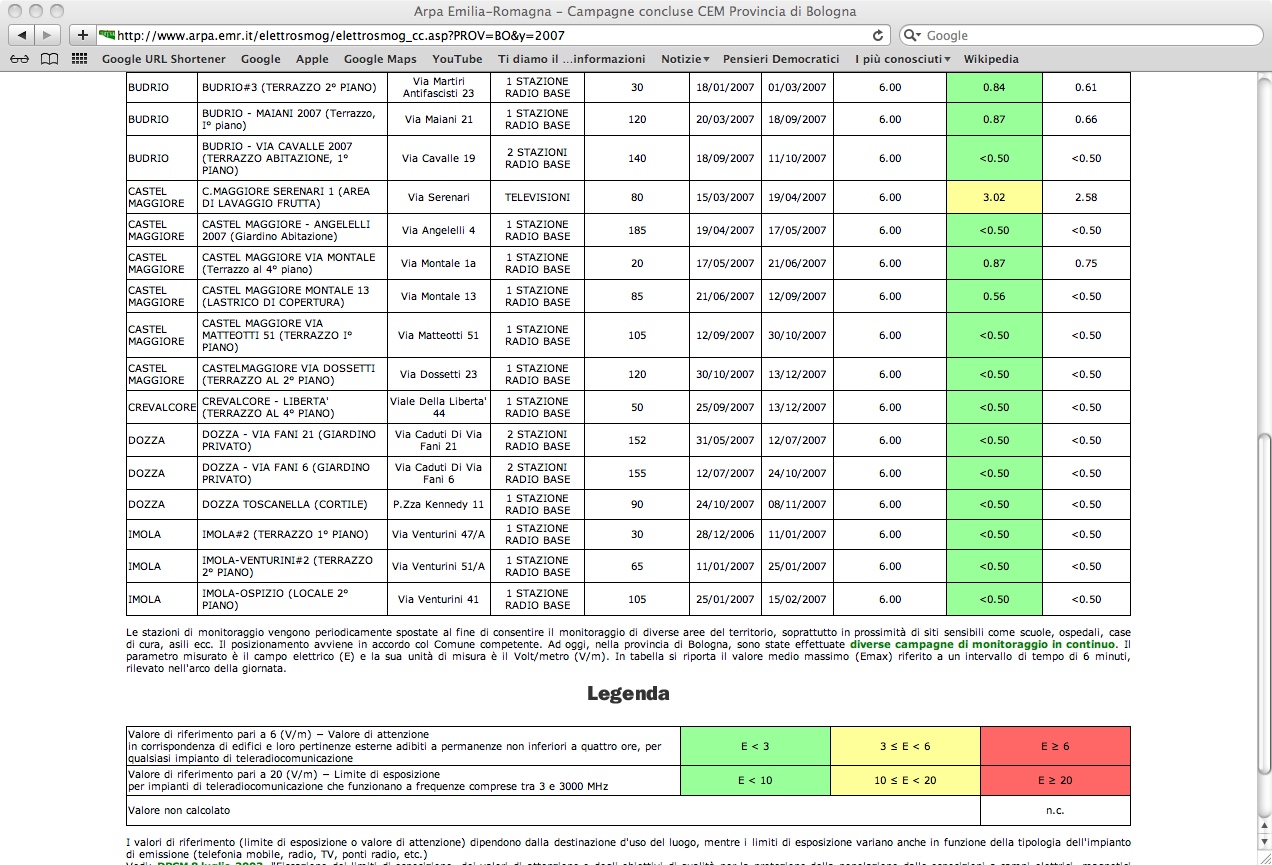Image resolution: width=1272 pixels, height=865 pixels.
Task: Open the Wikipedia bookmark
Action: (x=991, y=59)
